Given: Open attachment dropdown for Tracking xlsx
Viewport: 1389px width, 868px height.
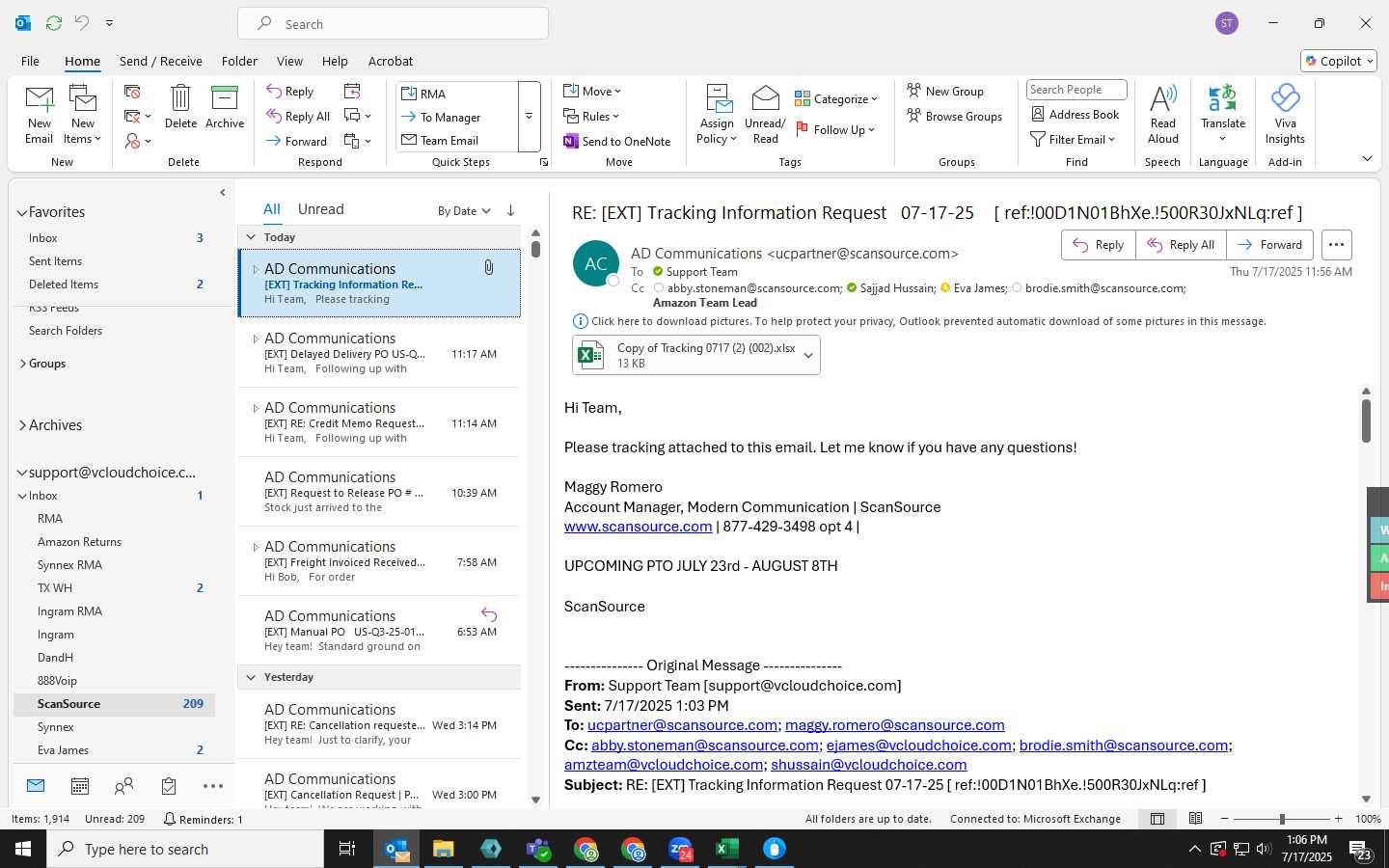Looking at the screenshot, I should click(808, 355).
